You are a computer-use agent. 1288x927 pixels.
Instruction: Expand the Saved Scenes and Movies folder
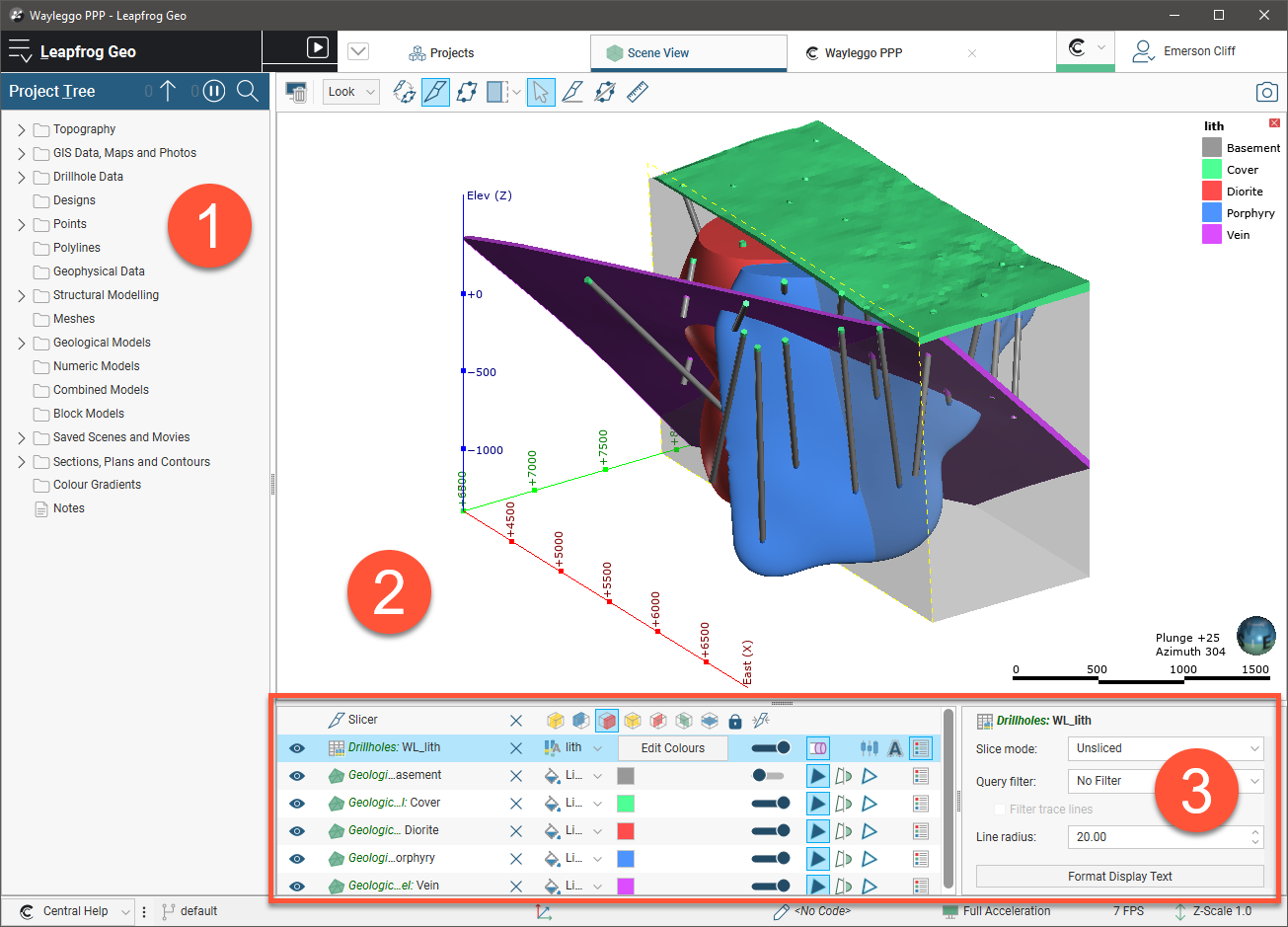click(22, 437)
